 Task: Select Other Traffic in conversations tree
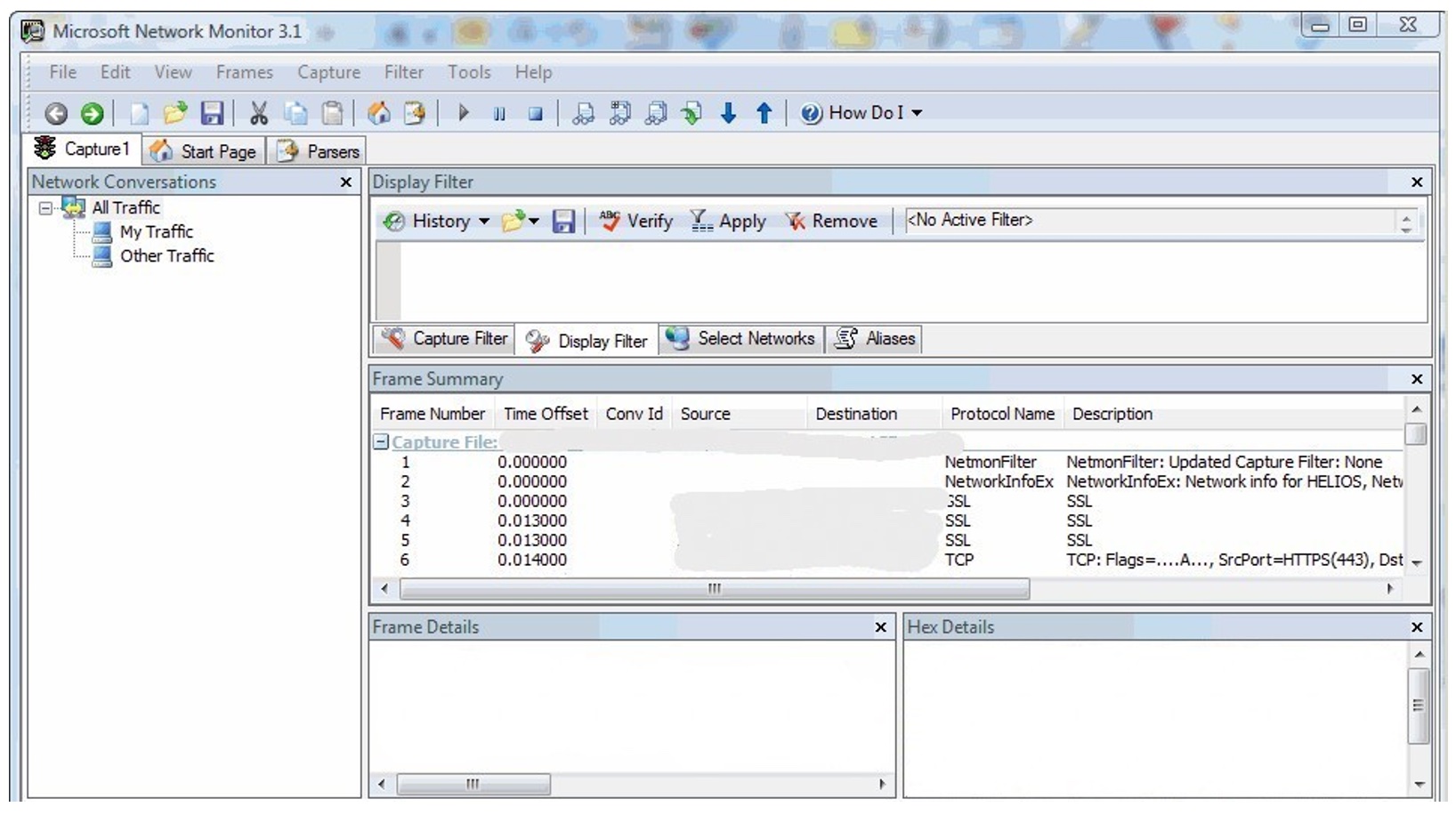pos(166,256)
